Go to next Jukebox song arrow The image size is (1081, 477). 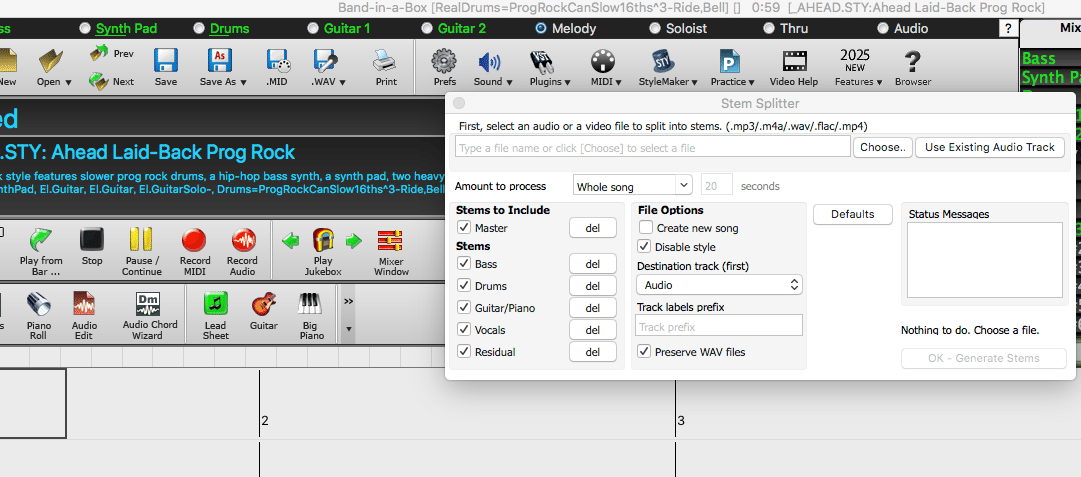[x=354, y=241]
